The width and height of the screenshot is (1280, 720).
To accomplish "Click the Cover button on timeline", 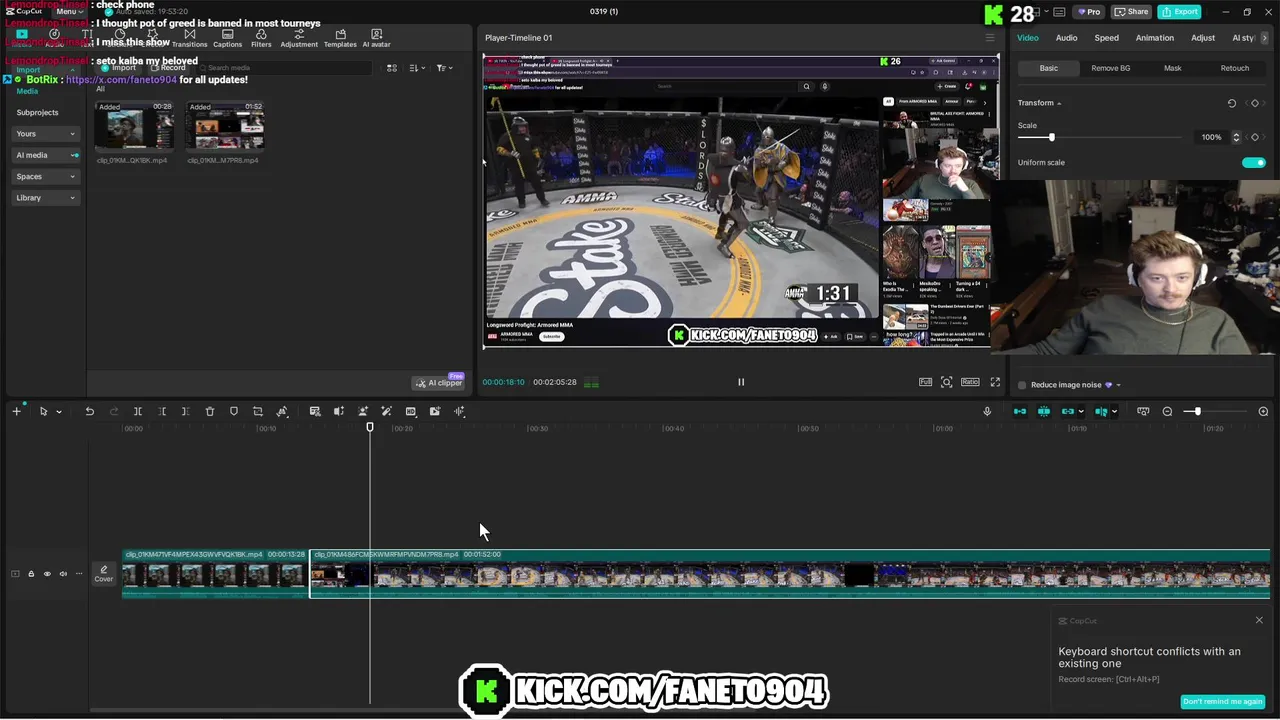I will click(x=104, y=574).
